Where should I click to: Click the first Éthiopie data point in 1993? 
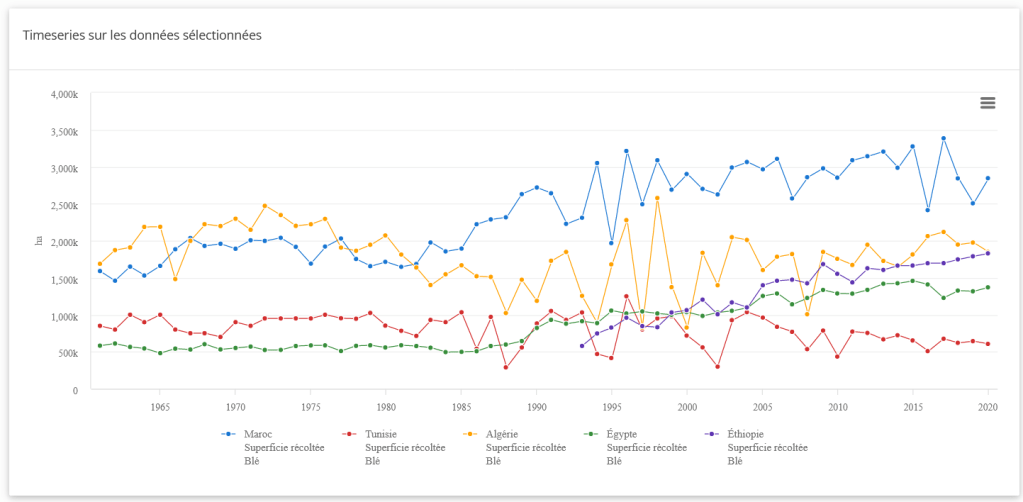(x=581, y=346)
